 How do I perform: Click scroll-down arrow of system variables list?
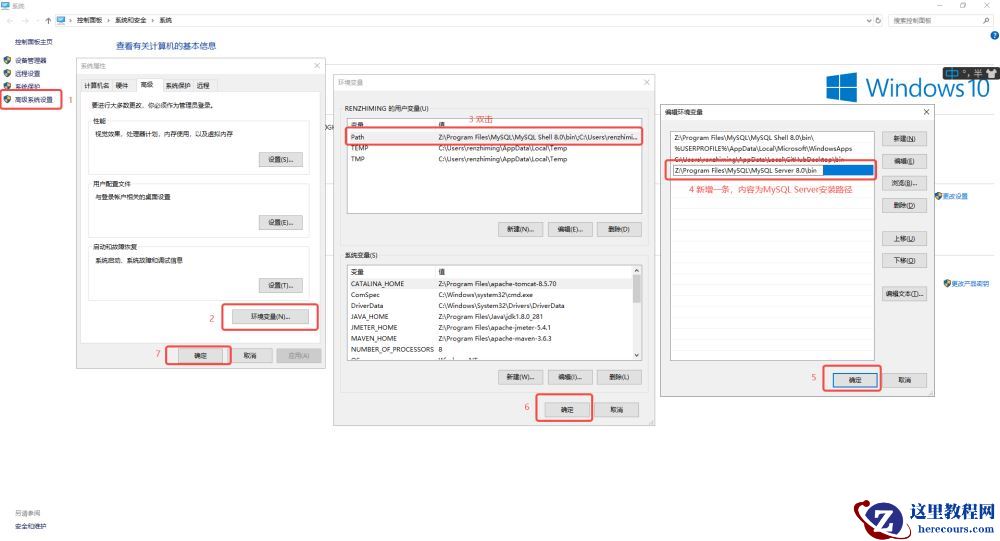tap(636, 355)
